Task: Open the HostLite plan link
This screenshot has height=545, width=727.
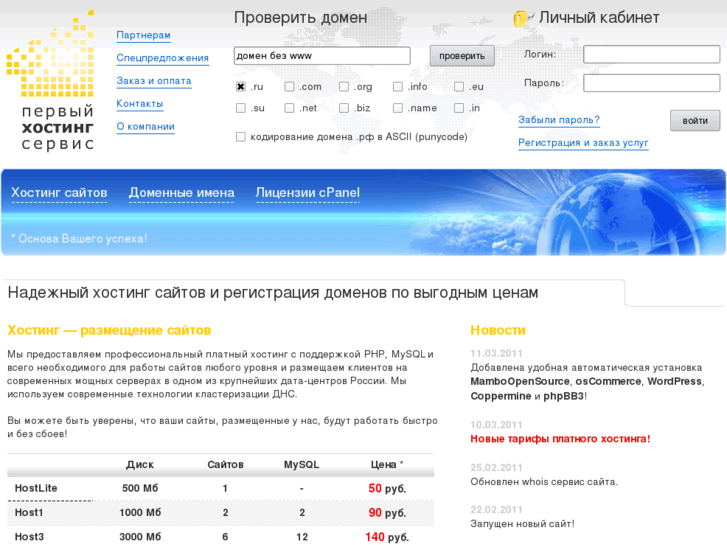Action: [36, 488]
